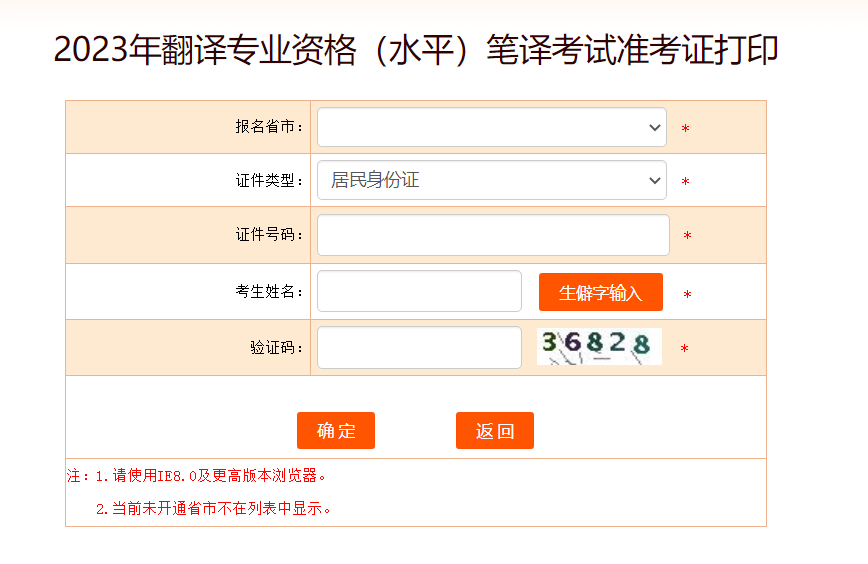Click the 证件类型 field label
The width and height of the screenshot is (868, 564).
tap(270, 180)
